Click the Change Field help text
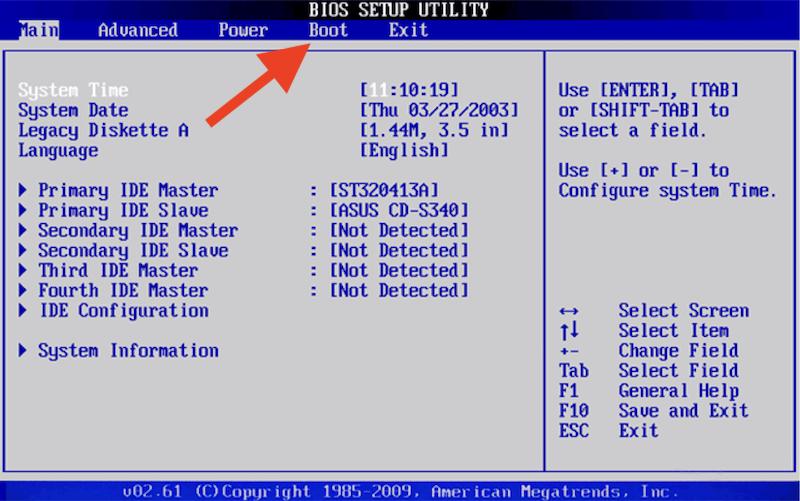 click(679, 350)
